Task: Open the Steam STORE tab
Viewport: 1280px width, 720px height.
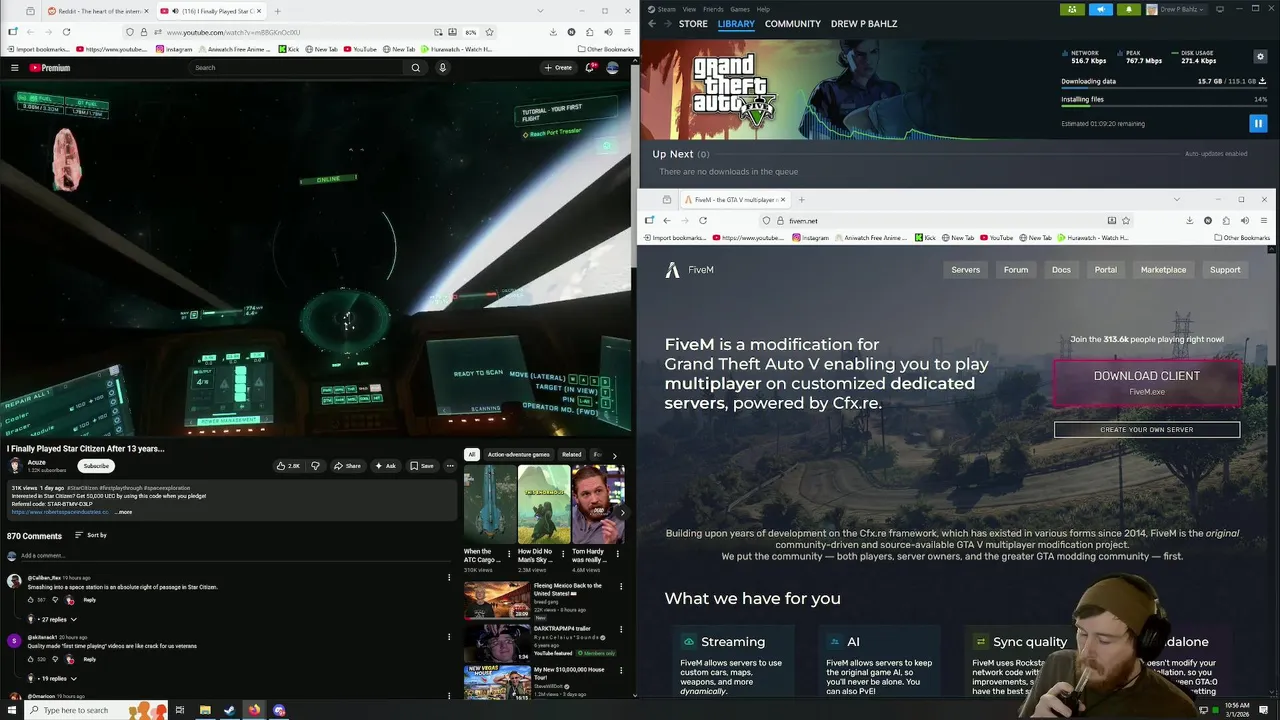Action: pos(693,24)
